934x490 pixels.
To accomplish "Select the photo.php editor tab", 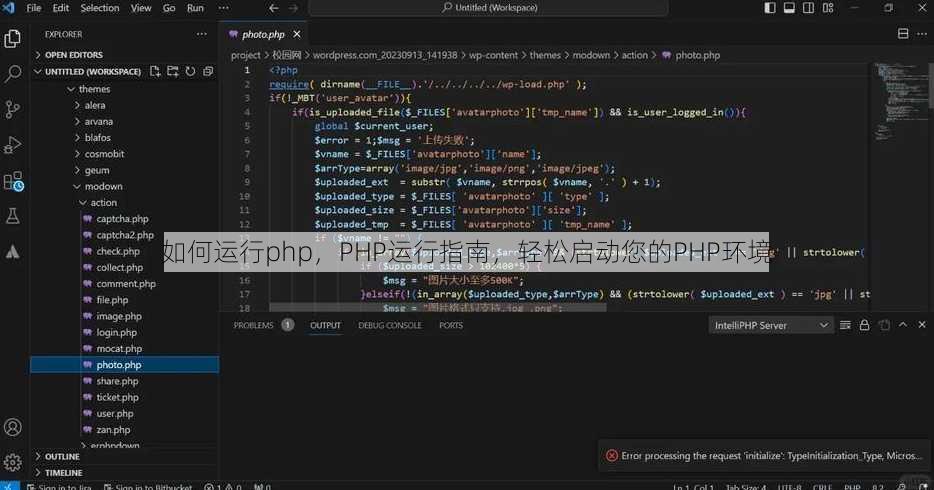I will (264, 35).
